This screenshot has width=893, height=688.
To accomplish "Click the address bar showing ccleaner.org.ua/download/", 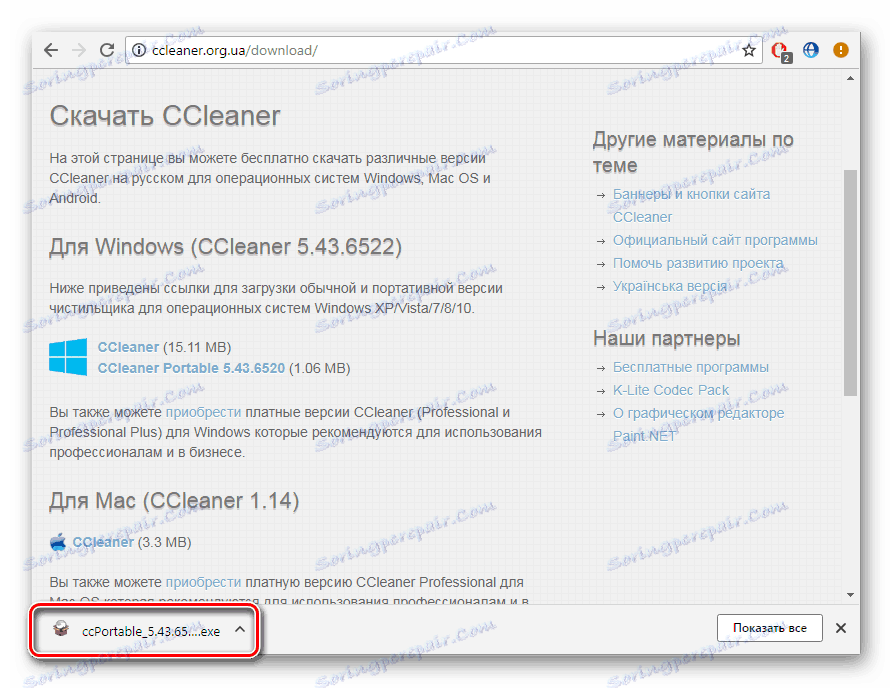I will pyautogui.click(x=444, y=51).
